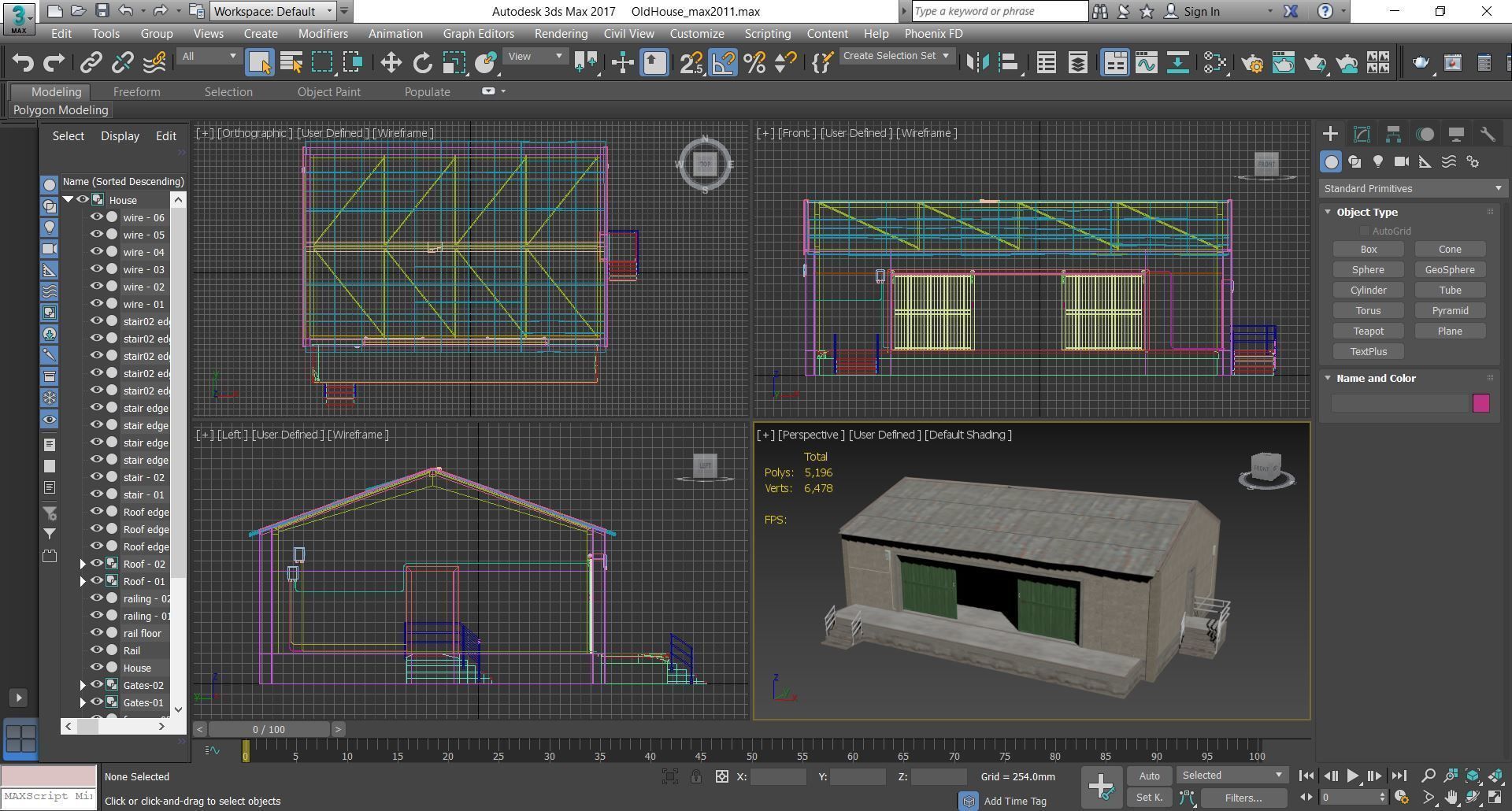This screenshot has width=1512, height=811.
Task: Switch to the Freeform ribbon tab
Action: [x=136, y=92]
